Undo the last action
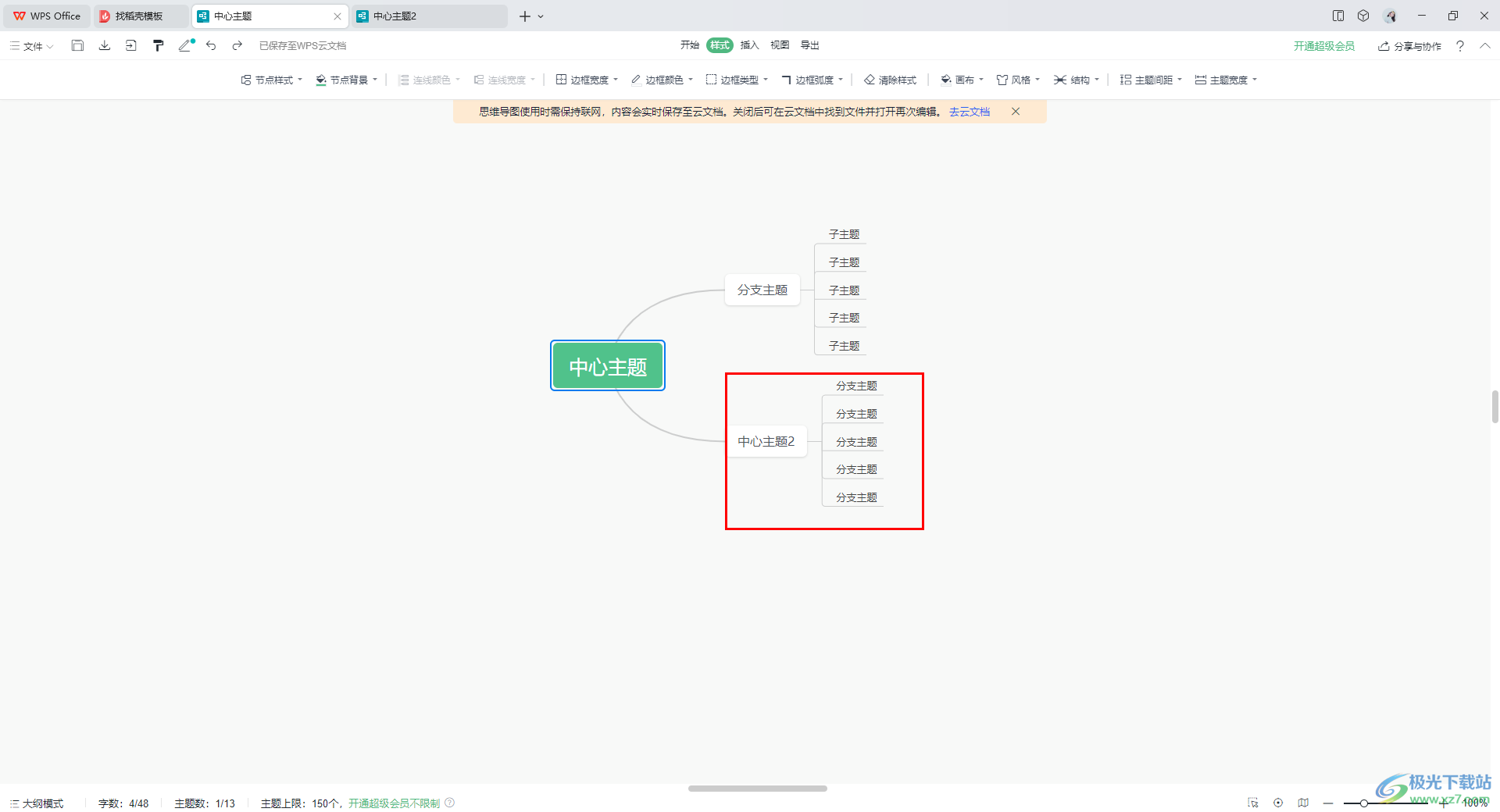The image size is (1500, 812). 211,45
